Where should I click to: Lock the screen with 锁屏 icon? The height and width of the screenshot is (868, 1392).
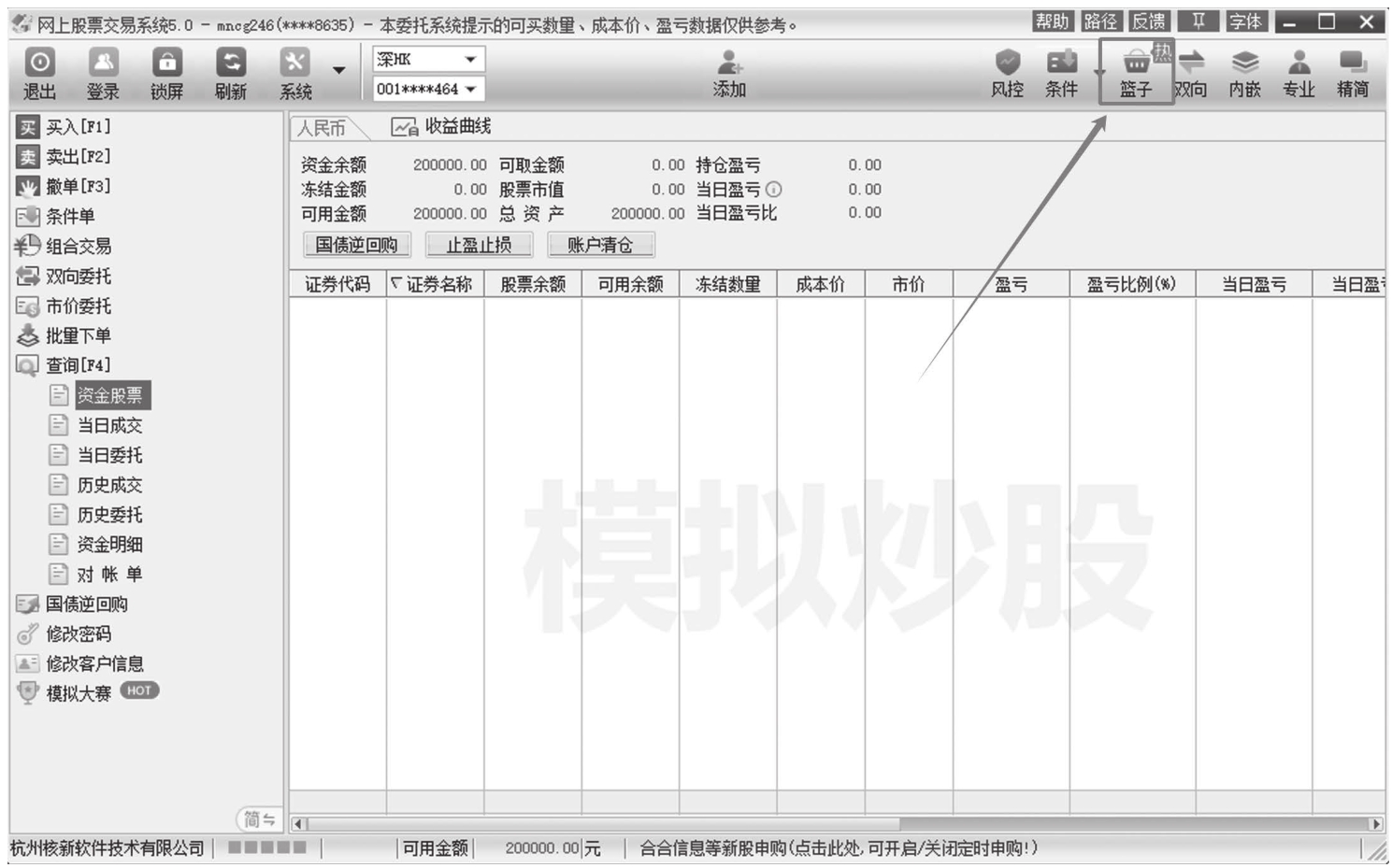166,74
